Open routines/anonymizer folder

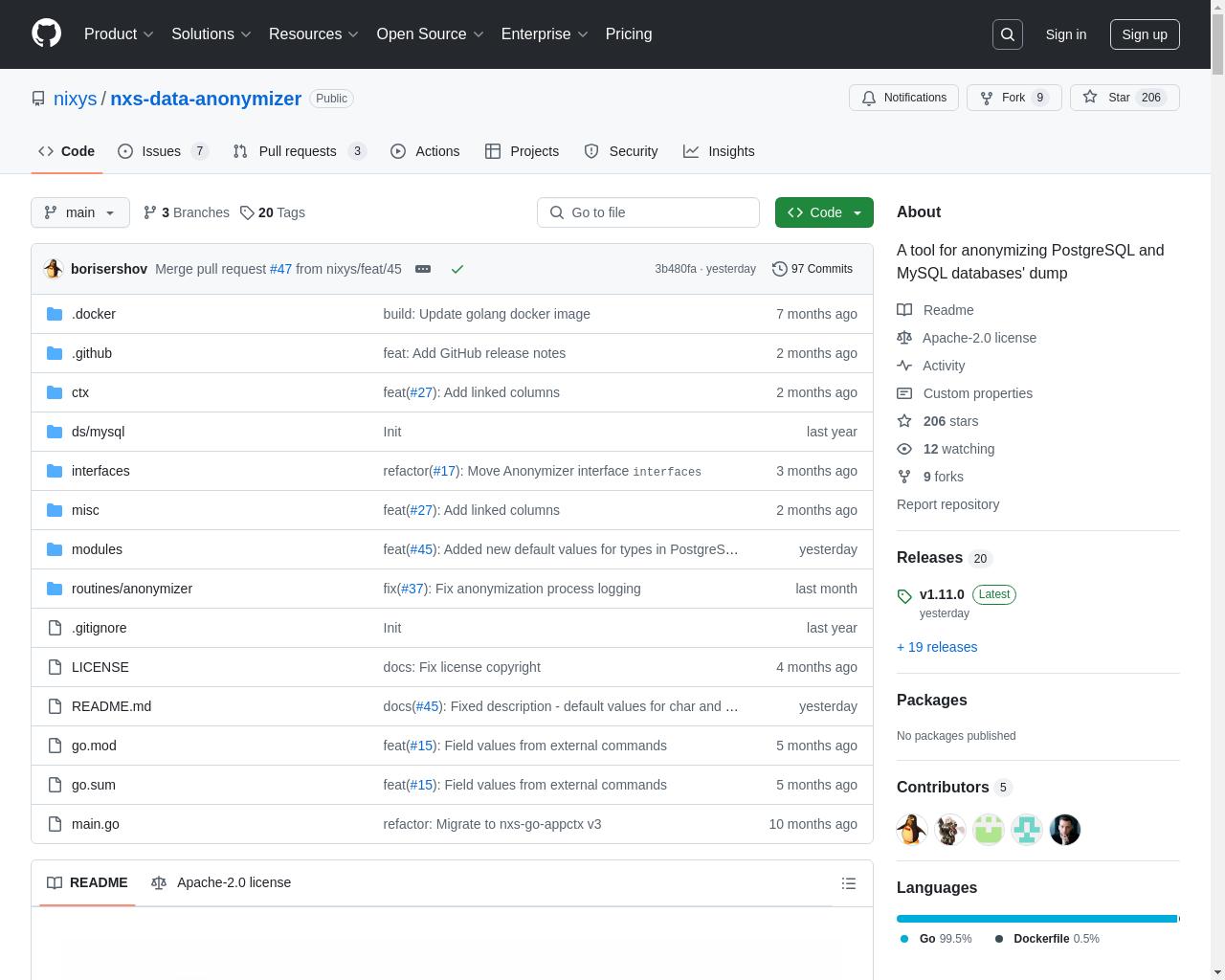point(132,589)
